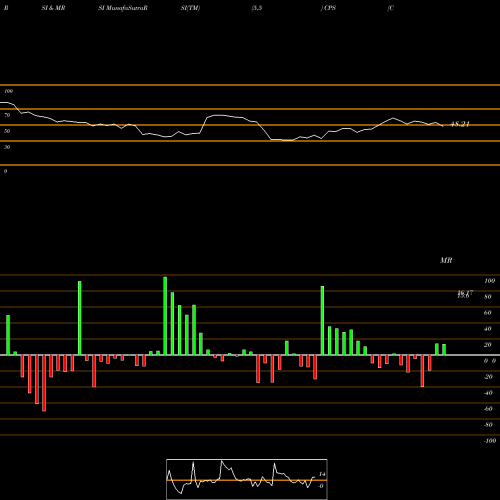Click the MR axis label -100
Image resolution: width=500 pixels, height=500 pixels.
pyautogui.click(x=490, y=441)
